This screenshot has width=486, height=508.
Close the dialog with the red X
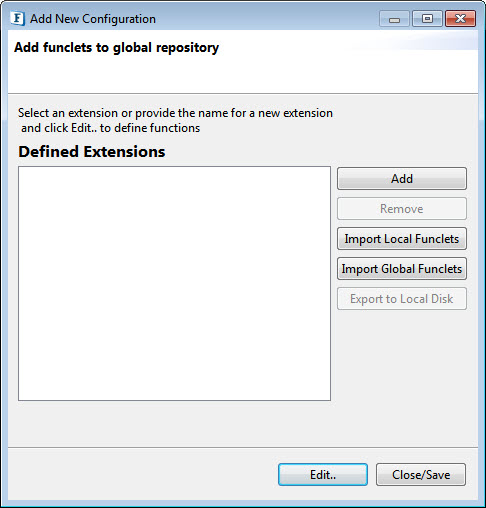(x=460, y=19)
